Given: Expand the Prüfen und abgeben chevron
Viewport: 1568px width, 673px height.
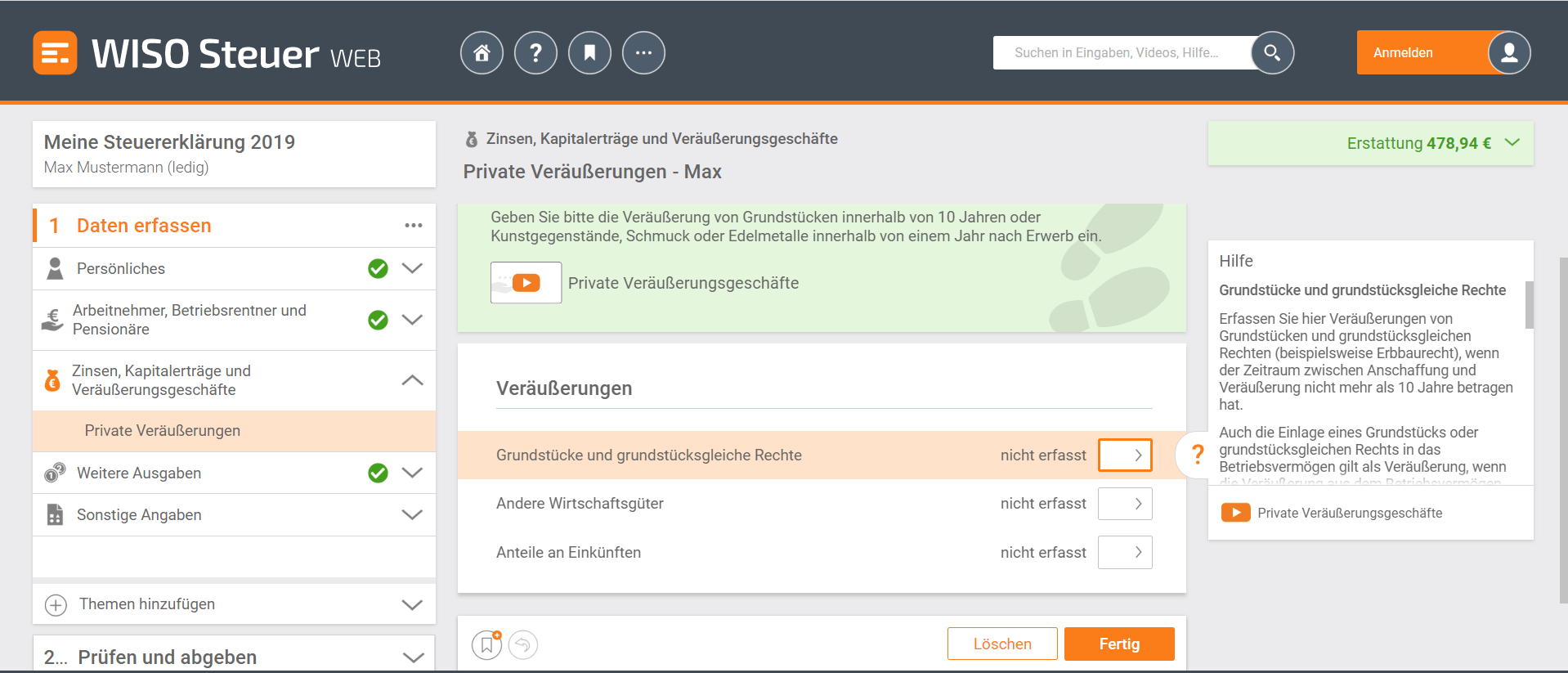Looking at the screenshot, I should (414, 657).
